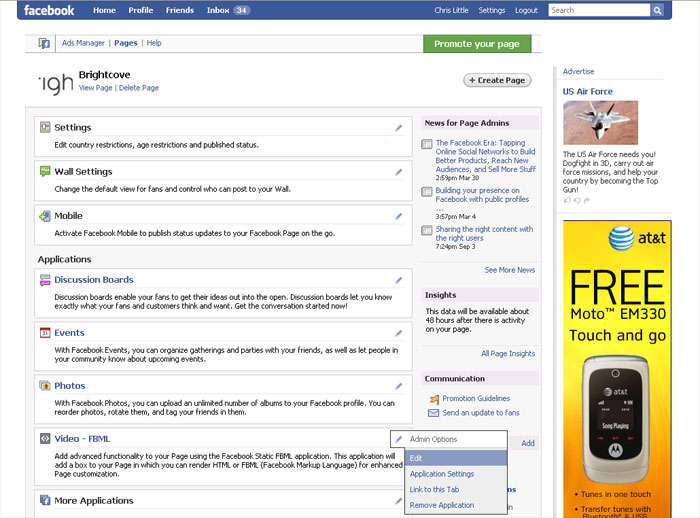Image resolution: width=700 pixels, height=518 pixels.
Task: Click the Advertise link in the sidebar
Action: pyautogui.click(x=578, y=71)
